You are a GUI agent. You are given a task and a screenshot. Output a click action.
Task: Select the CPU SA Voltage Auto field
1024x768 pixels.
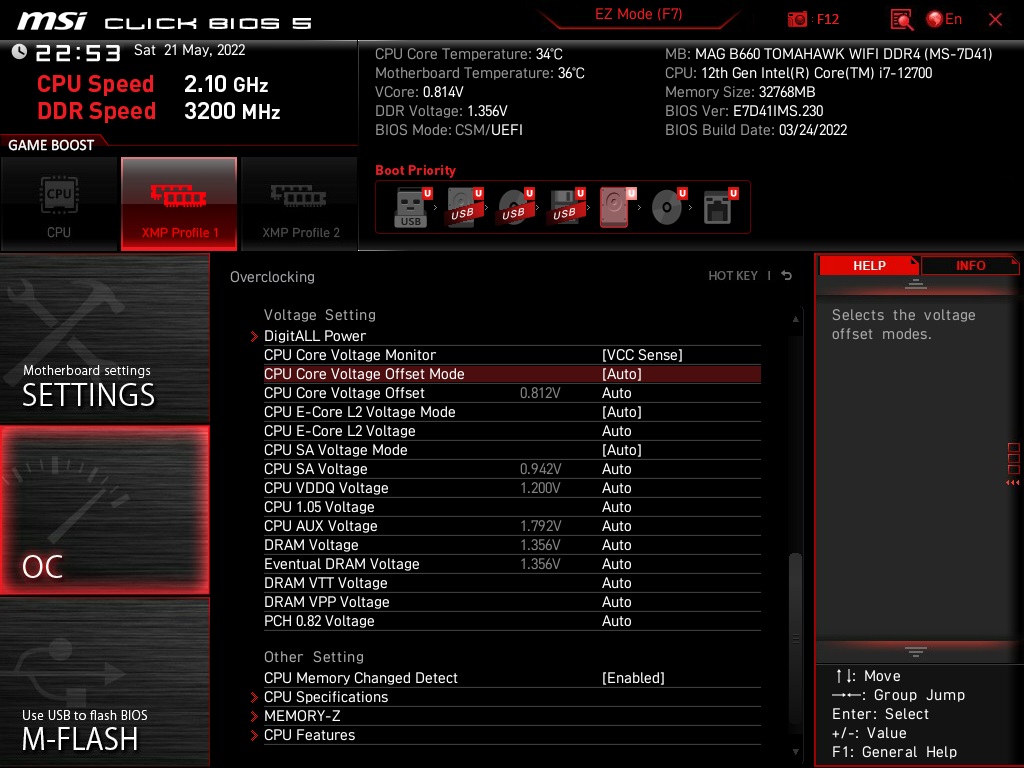click(x=616, y=469)
